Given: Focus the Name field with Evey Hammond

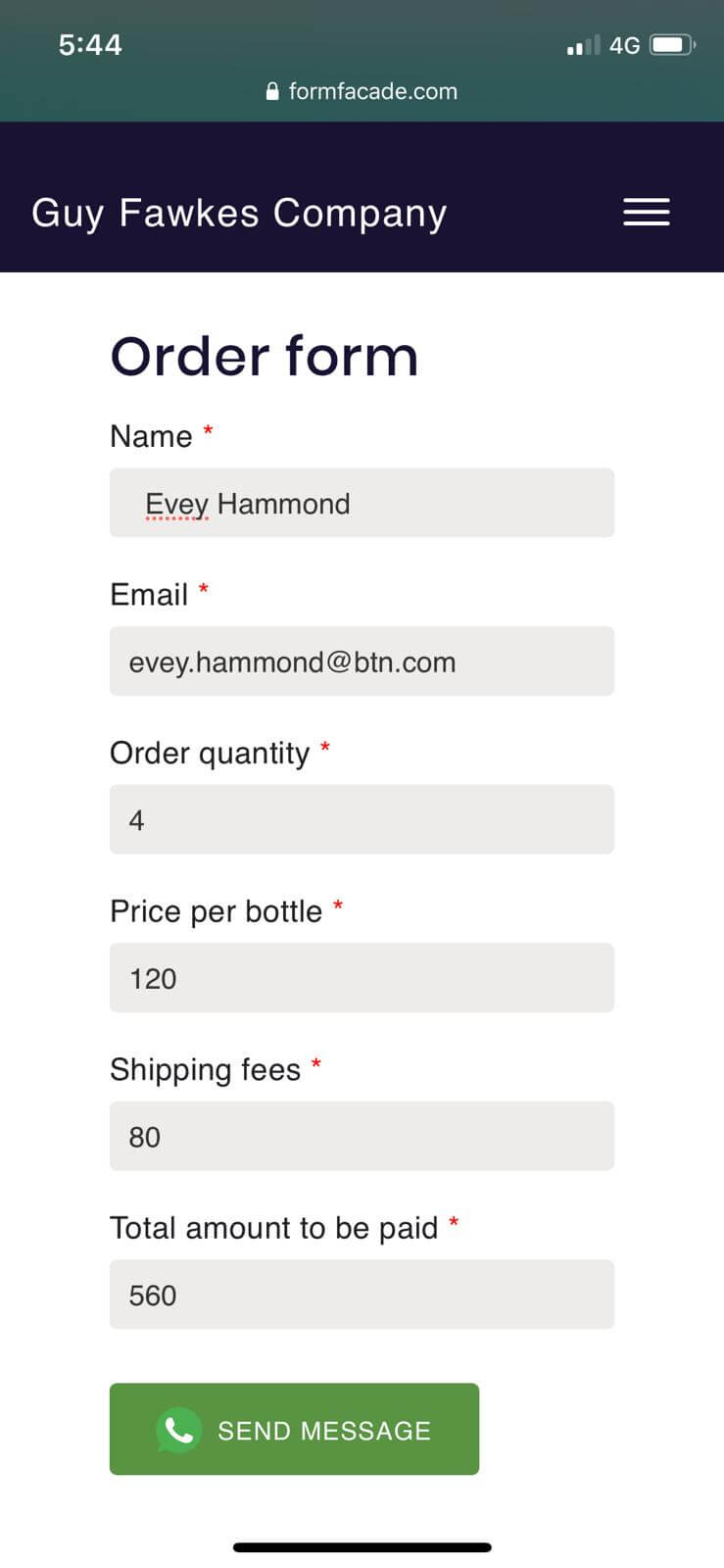Looking at the screenshot, I should (362, 503).
